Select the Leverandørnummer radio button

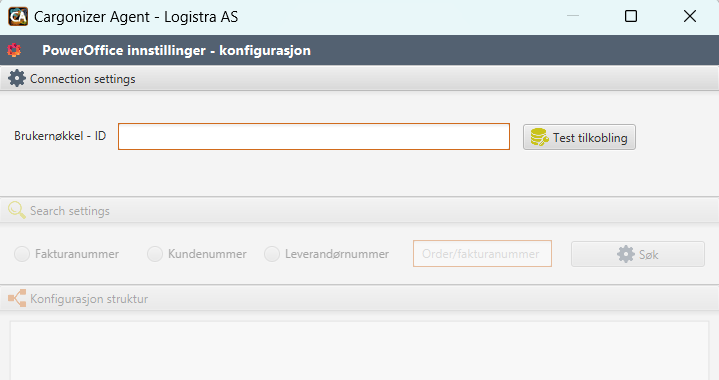click(272, 254)
